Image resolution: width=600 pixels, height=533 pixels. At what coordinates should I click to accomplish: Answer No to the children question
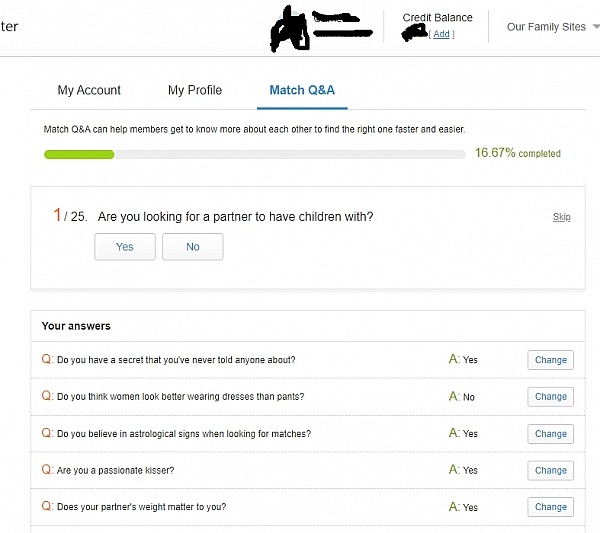193,247
